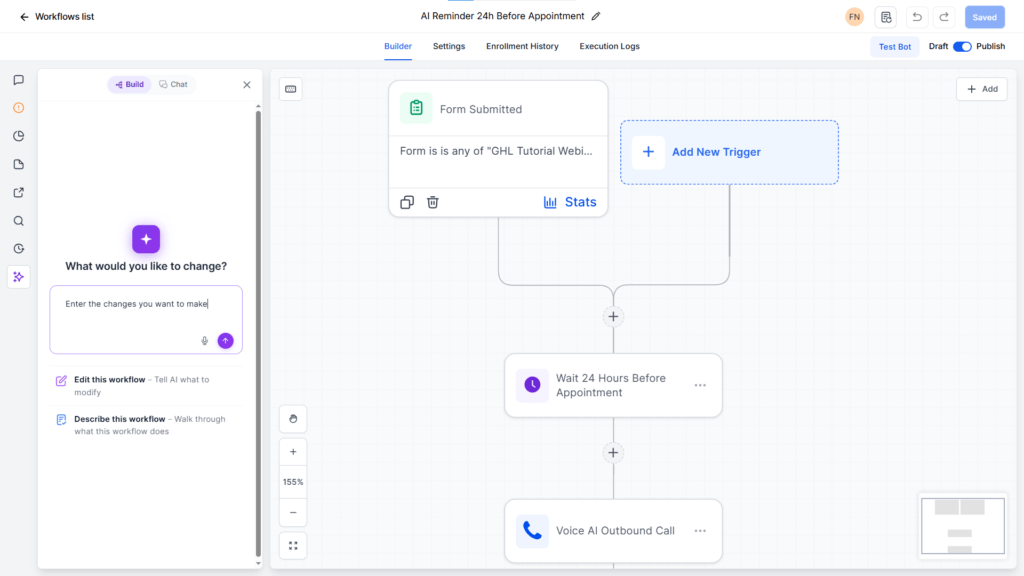Image resolution: width=1024 pixels, height=576 pixels.
Task: Open the orange alert icon in sidebar
Action: [x=18, y=108]
